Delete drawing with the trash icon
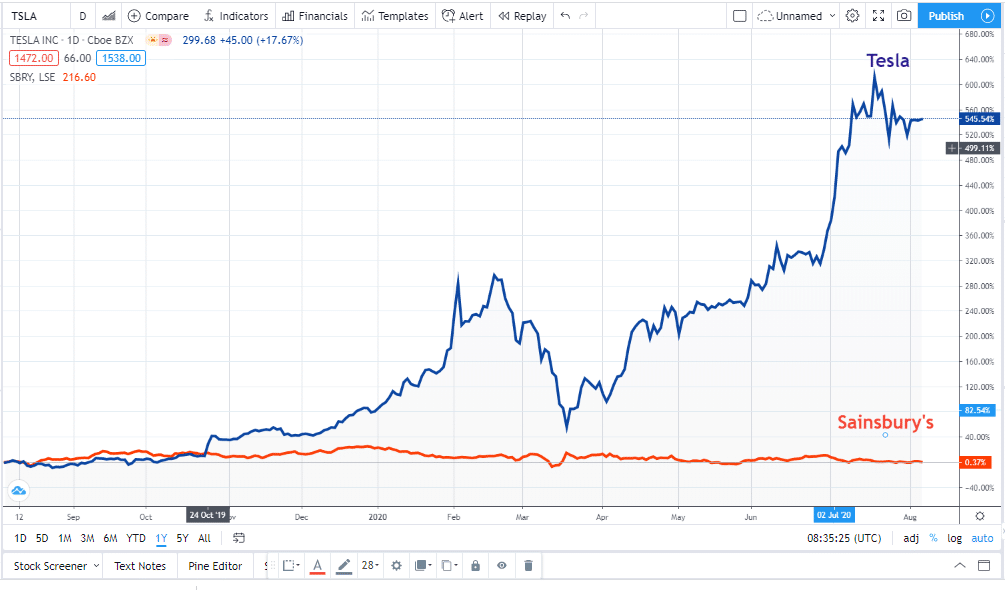1005x590 pixels. [528, 566]
